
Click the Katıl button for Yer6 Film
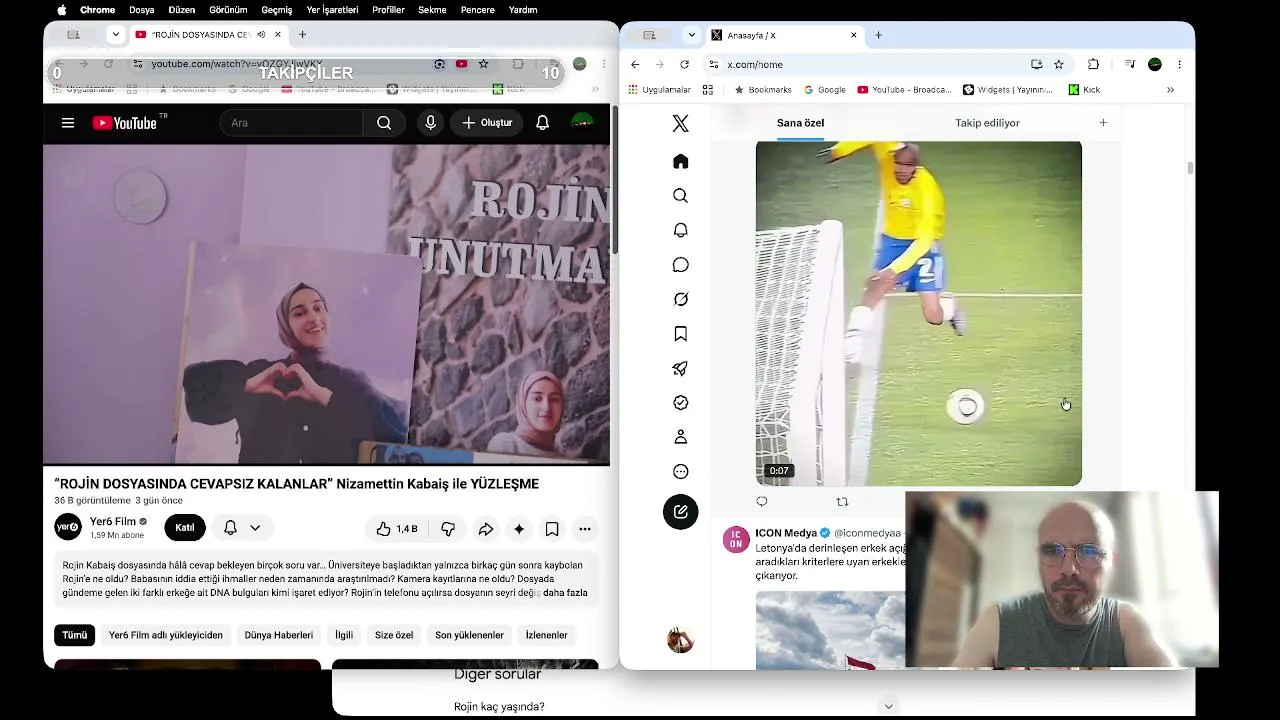(x=185, y=528)
